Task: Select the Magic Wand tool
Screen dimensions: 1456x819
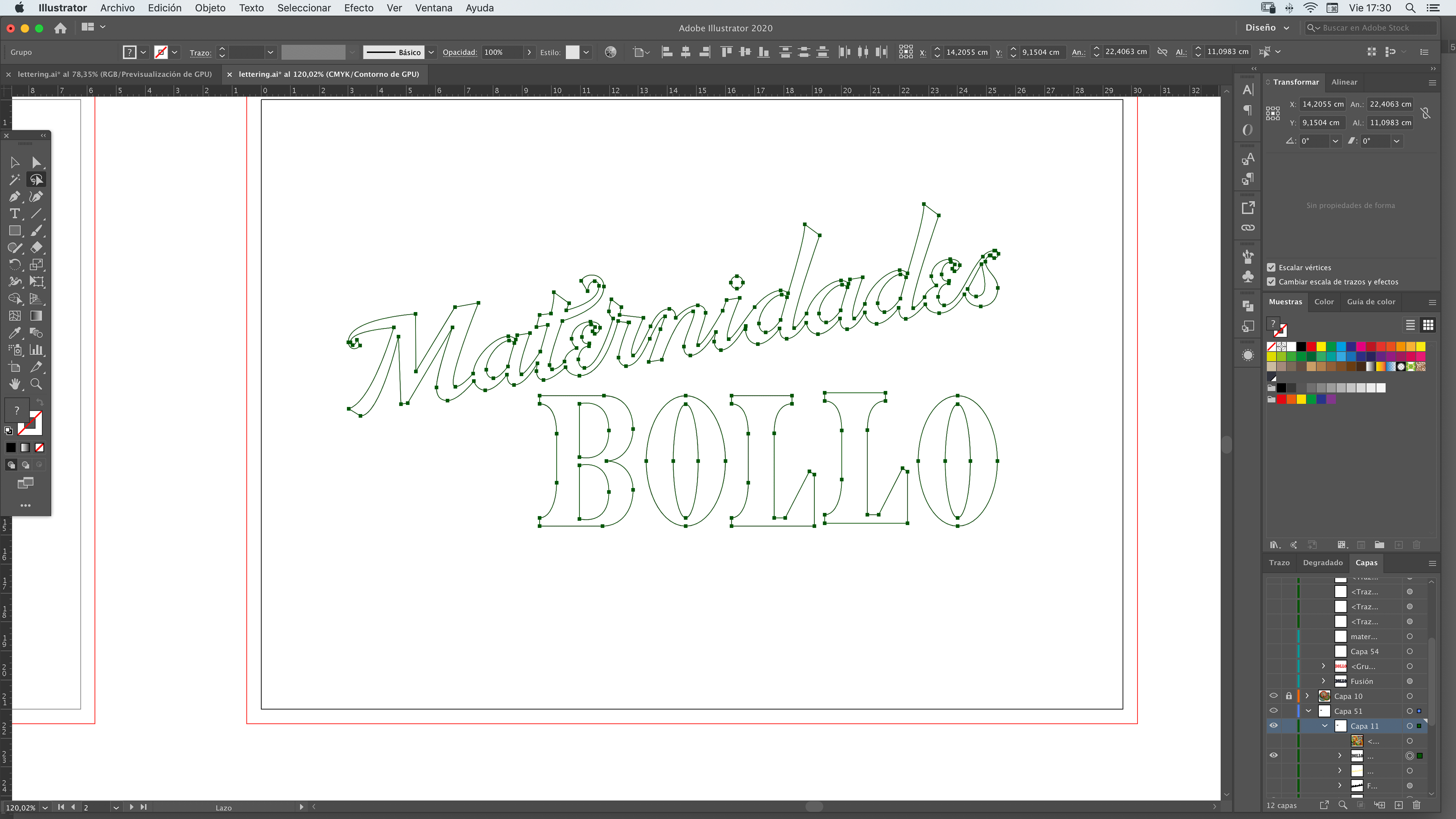Action: click(x=15, y=180)
